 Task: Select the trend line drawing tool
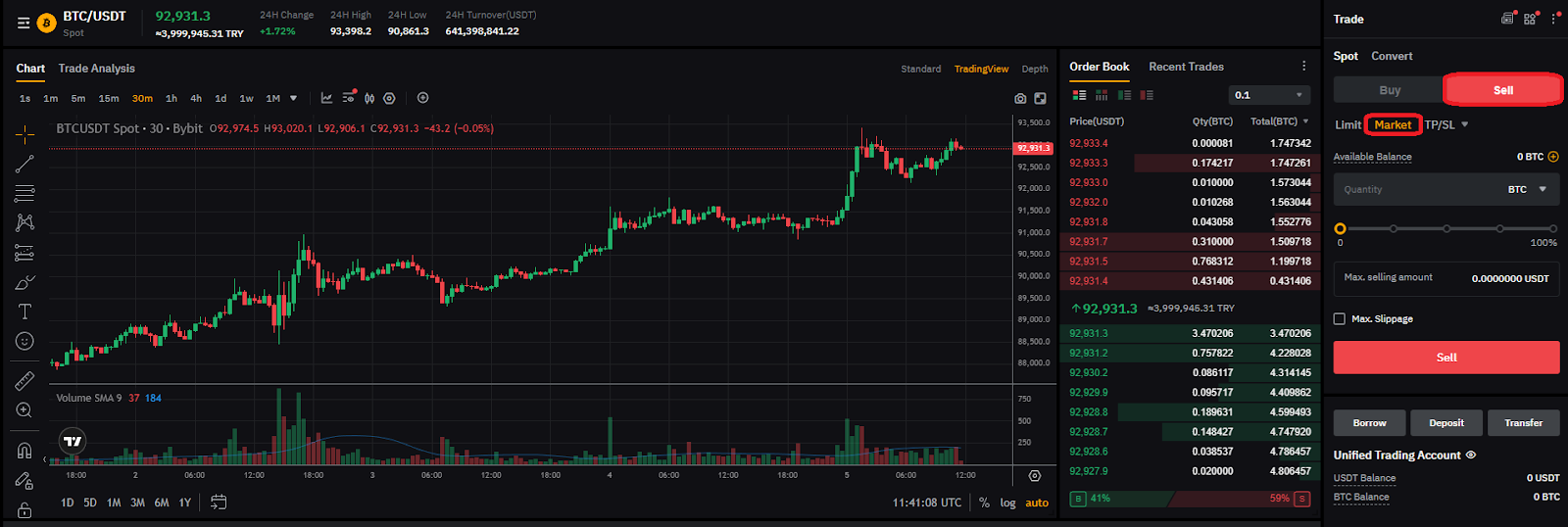coord(24,164)
